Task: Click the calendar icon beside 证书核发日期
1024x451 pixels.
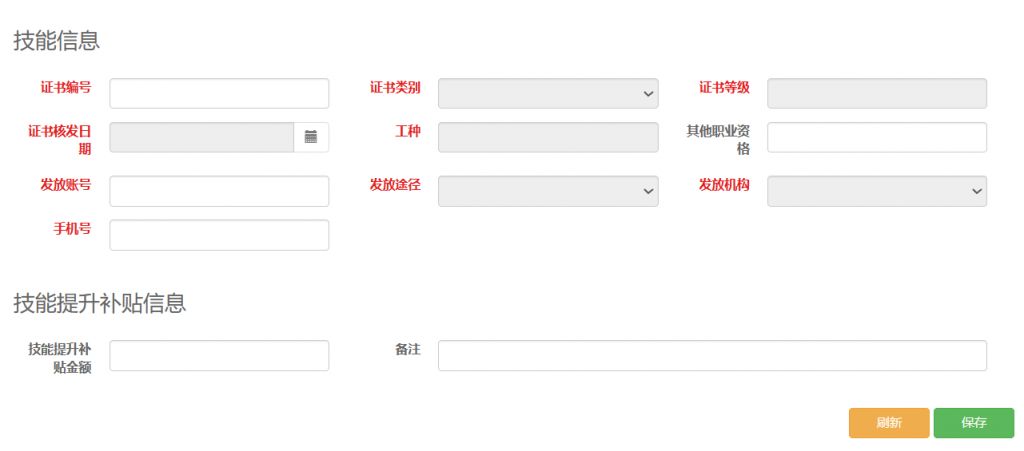Action: [x=311, y=137]
